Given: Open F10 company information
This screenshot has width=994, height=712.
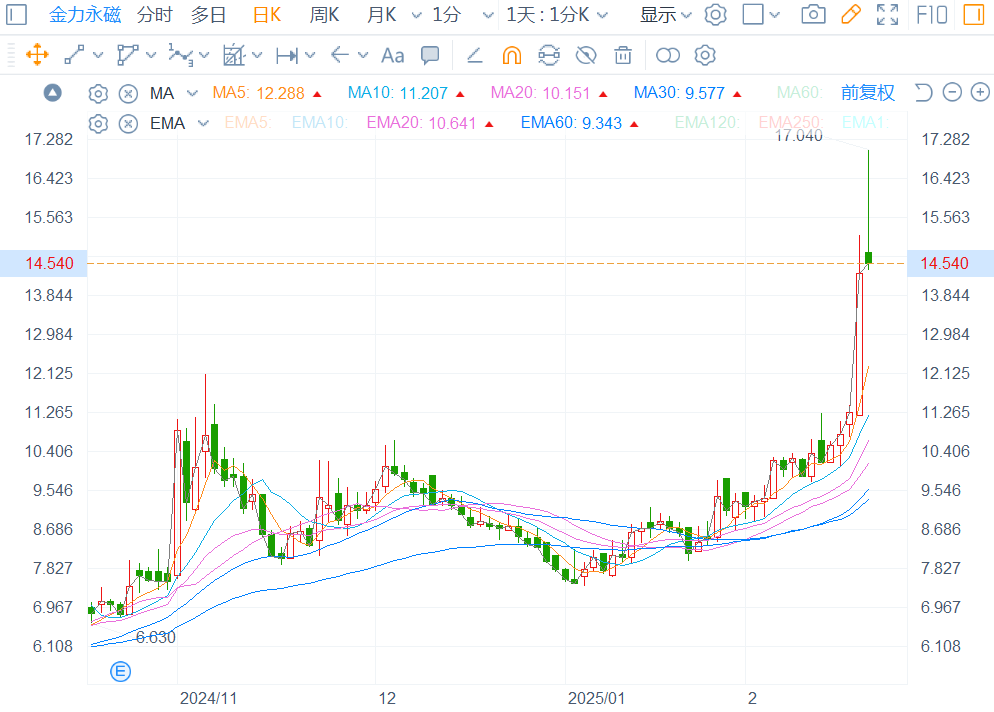Looking at the screenshot, I should (x=932, y=15).
